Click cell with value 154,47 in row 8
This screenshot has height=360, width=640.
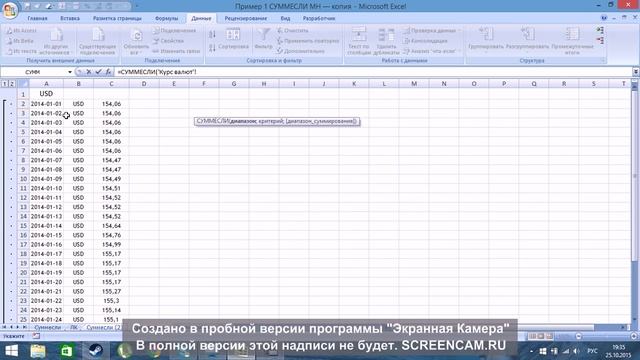(111, 160)
